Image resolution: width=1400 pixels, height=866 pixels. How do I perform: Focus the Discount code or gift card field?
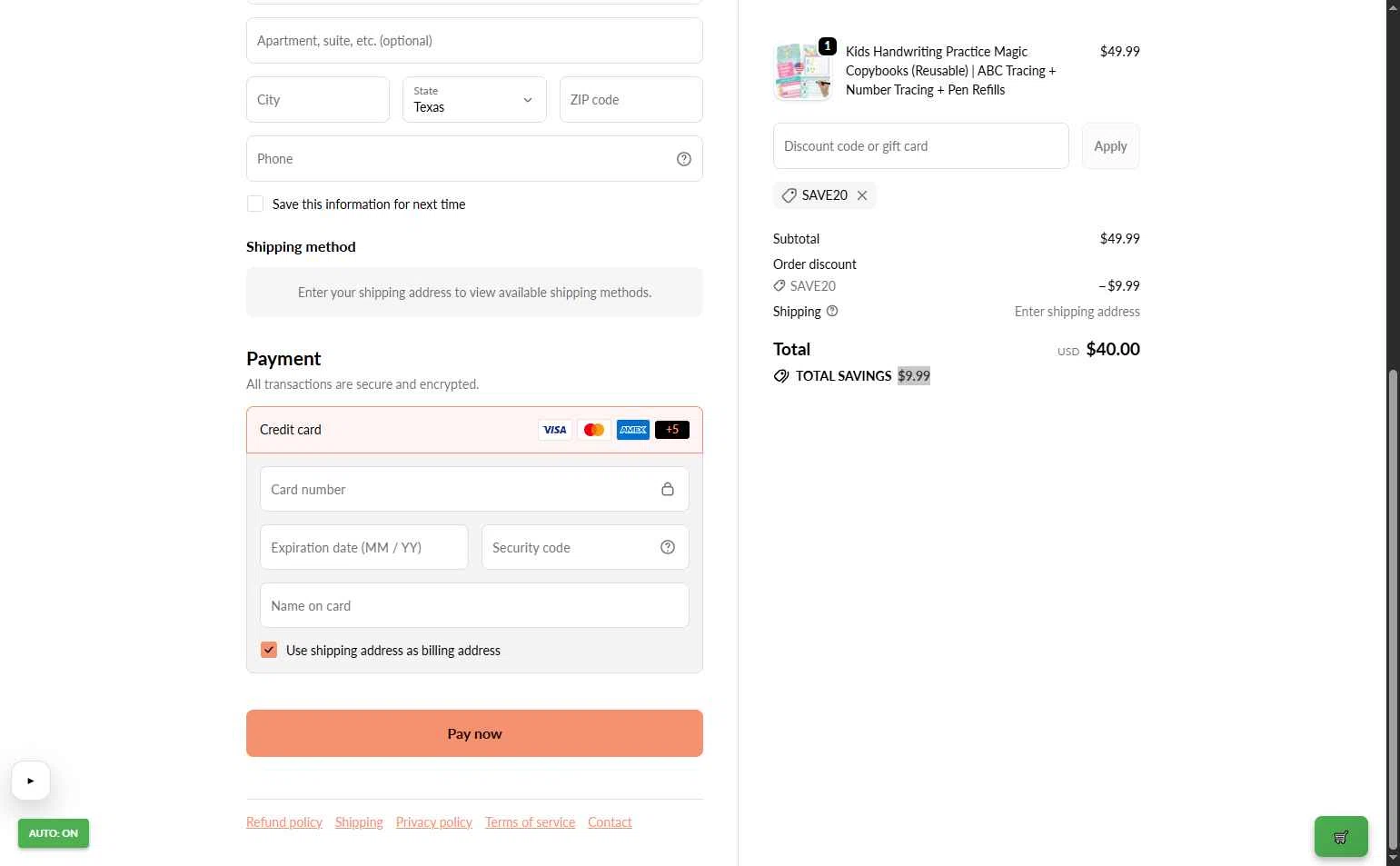pos(921,146)
